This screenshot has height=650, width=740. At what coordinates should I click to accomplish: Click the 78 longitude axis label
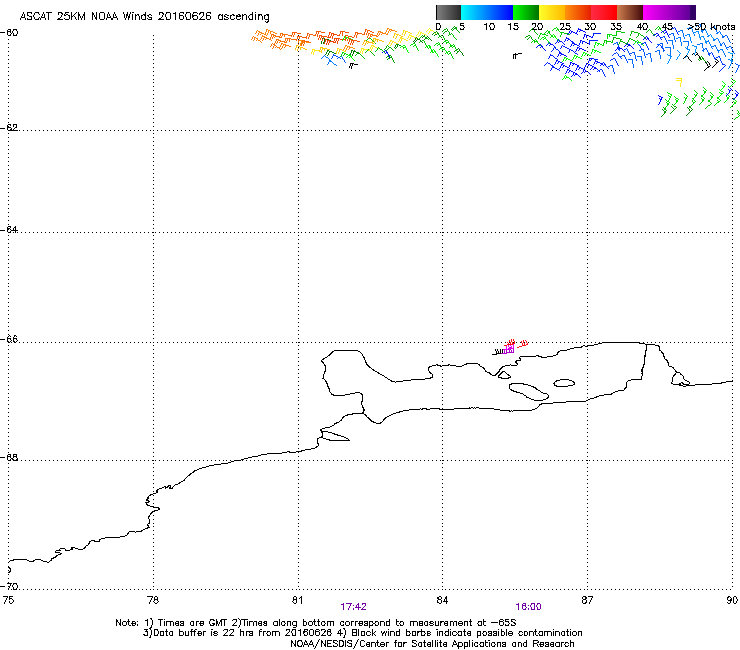pos(153,600)
